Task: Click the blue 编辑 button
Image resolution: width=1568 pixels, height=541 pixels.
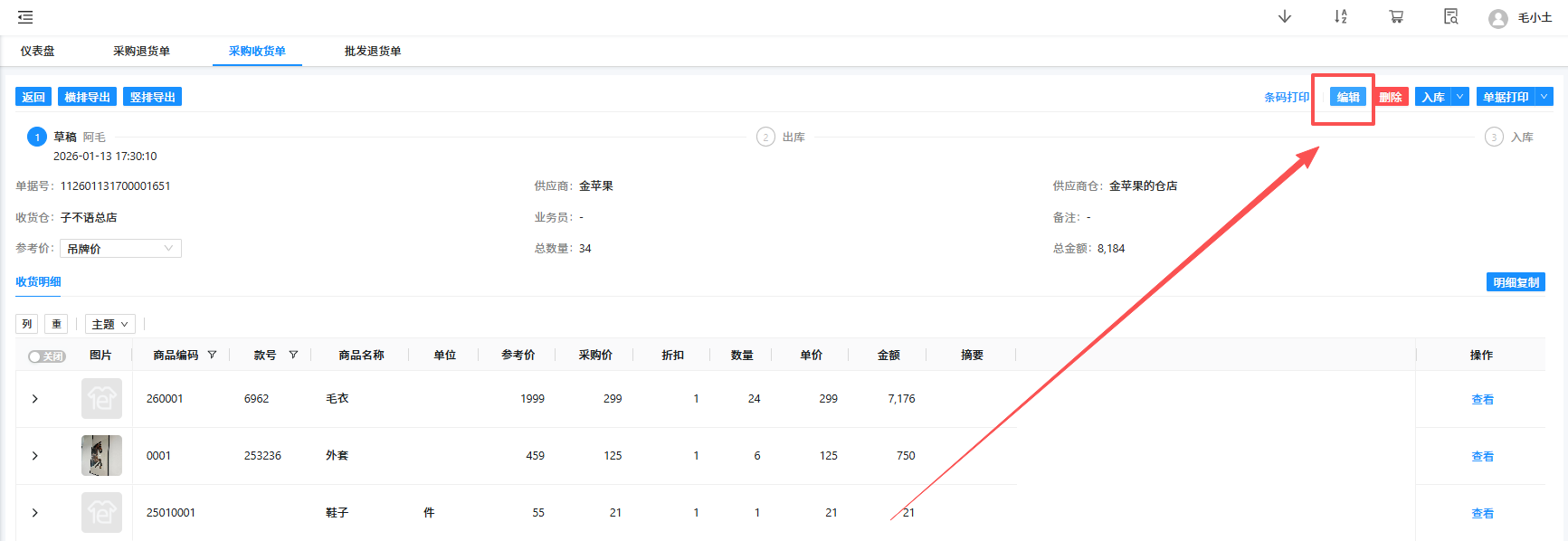Action: (1347, 97)
